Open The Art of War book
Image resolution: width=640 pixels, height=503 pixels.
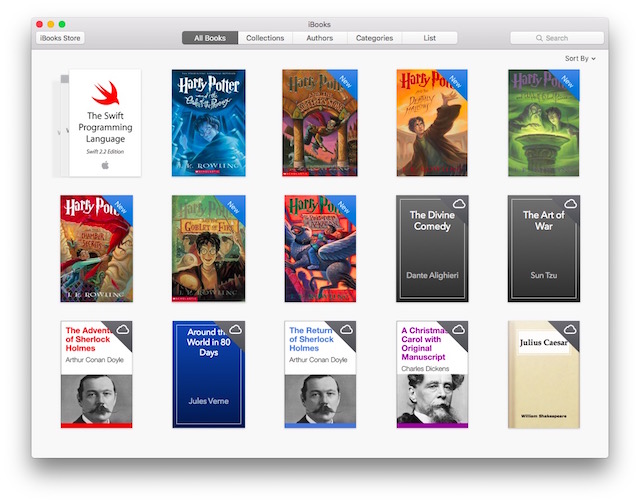click(544, 249)
